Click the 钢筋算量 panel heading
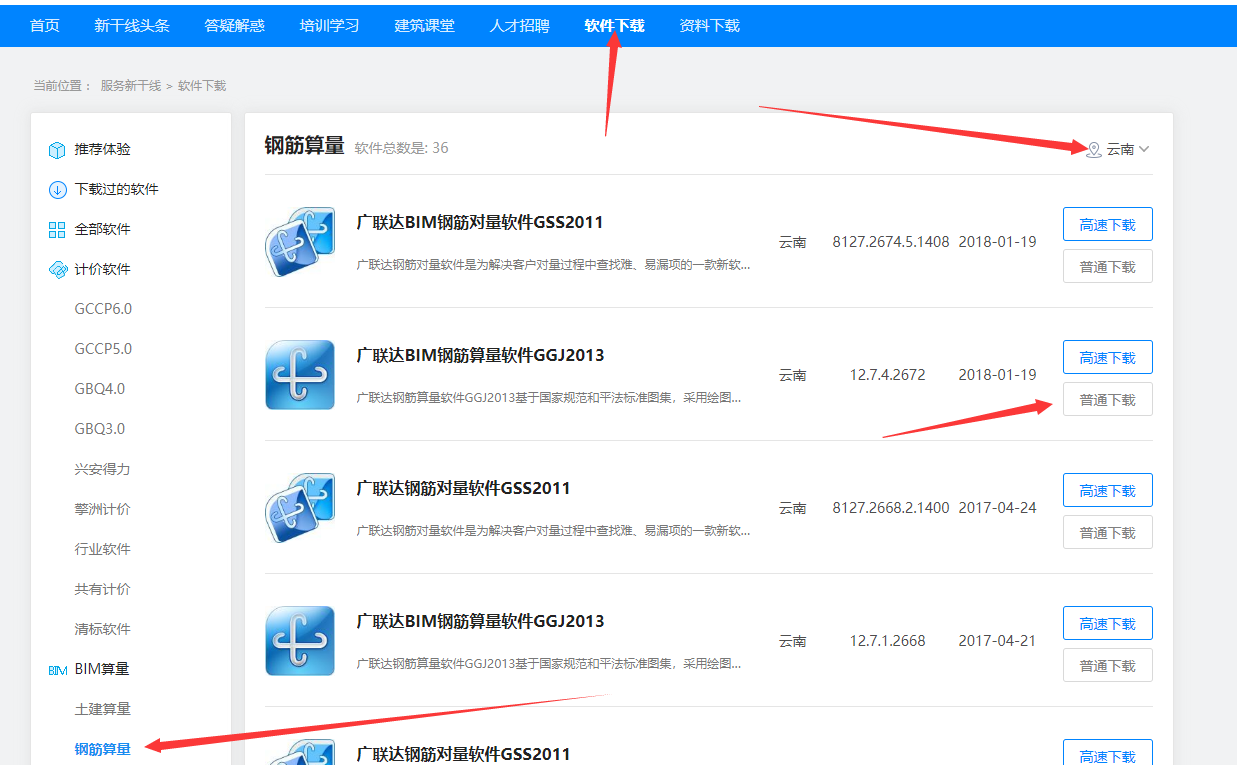This screenshot has width=1237, height=765. point(304,147)
